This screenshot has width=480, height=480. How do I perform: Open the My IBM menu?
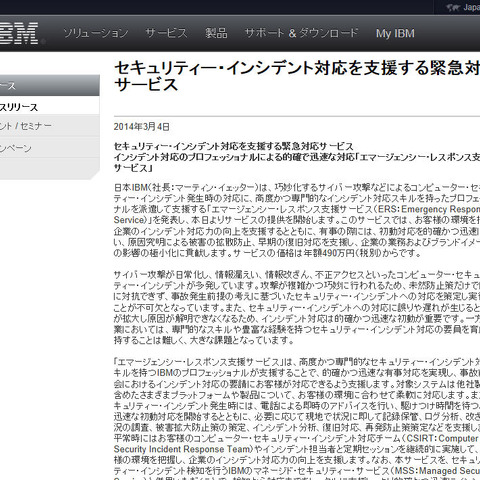click(395, 33)
